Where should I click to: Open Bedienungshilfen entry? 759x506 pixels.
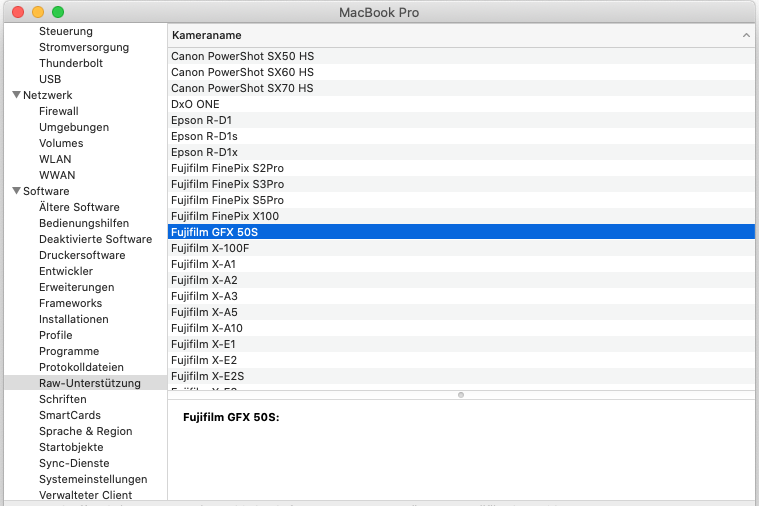(x=84, y=223)
